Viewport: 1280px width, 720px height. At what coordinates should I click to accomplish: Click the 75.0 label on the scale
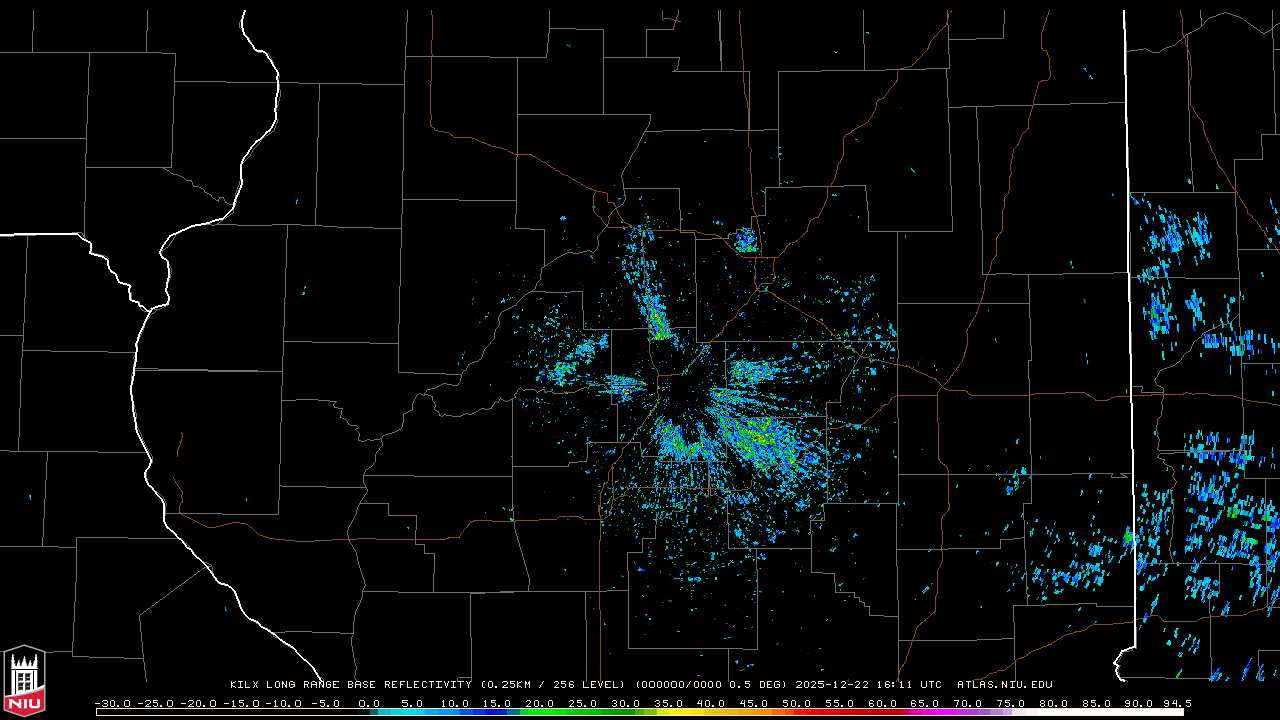tap(1010, 704)
